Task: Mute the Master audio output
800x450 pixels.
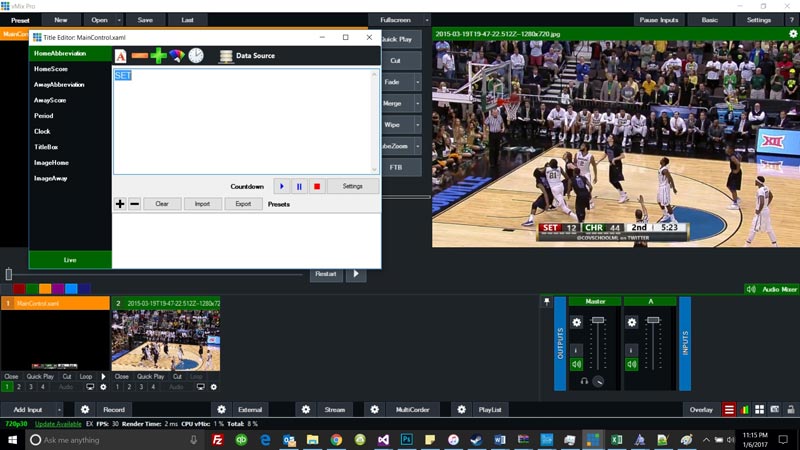Action: 577,364
